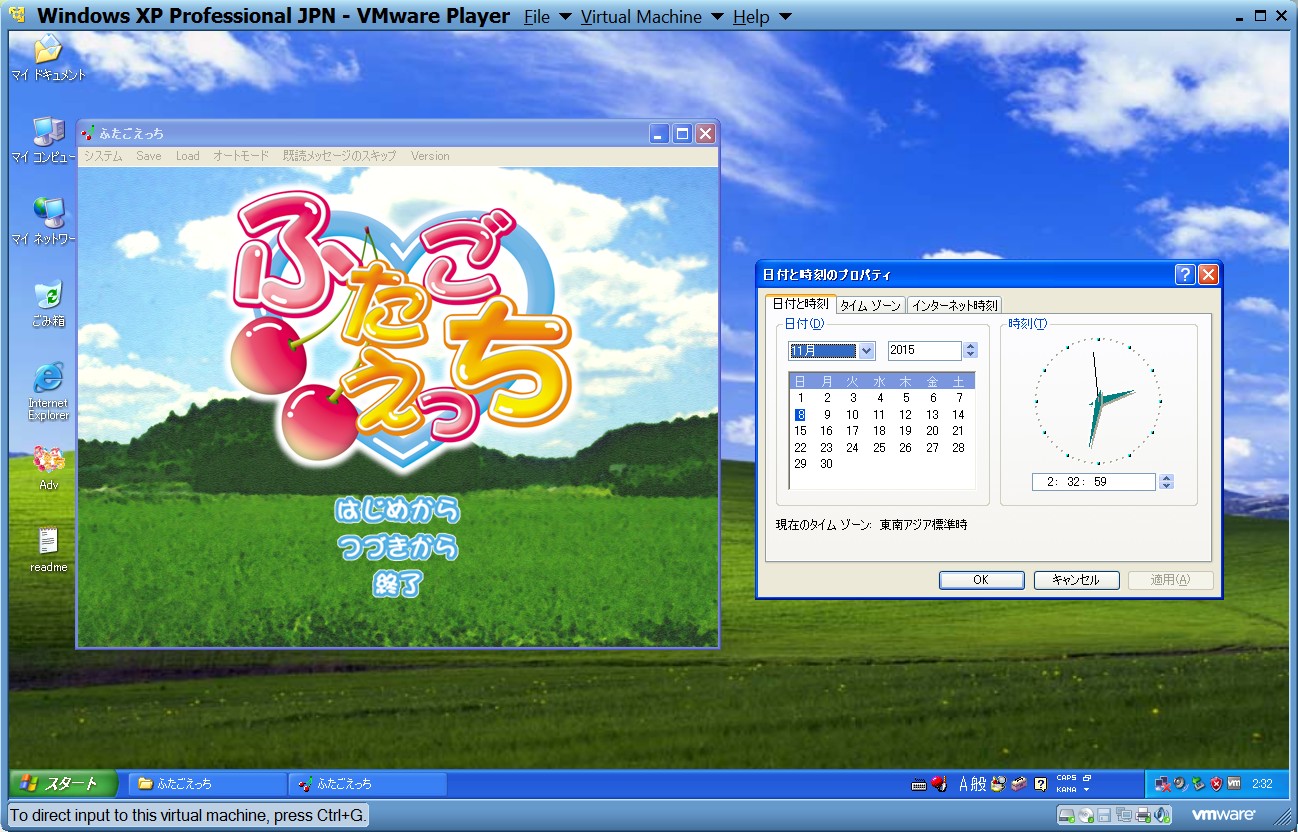Open the readme text file icon
1298x832 pixels.
tap(48, 550)
